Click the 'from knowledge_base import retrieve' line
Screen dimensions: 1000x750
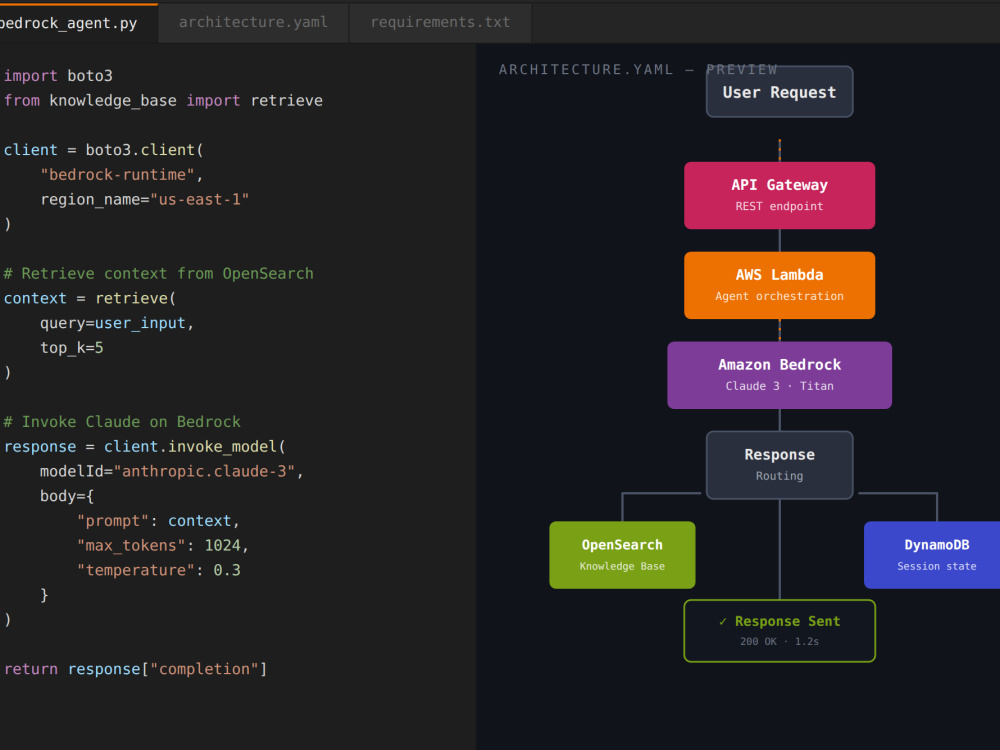pyautogui.click(x=163, y=101)
